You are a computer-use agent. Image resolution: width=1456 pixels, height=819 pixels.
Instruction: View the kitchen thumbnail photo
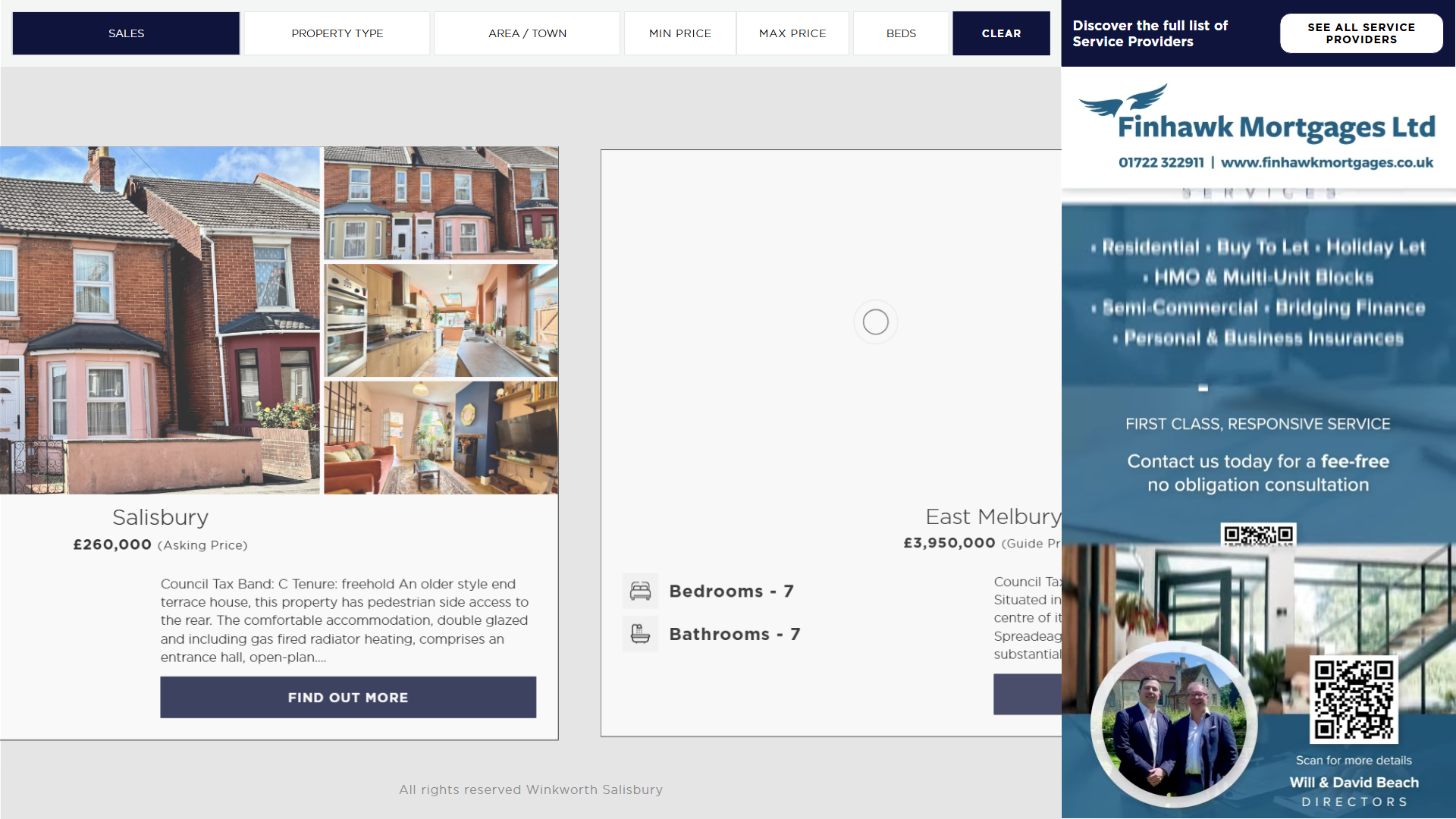(441, 320)
